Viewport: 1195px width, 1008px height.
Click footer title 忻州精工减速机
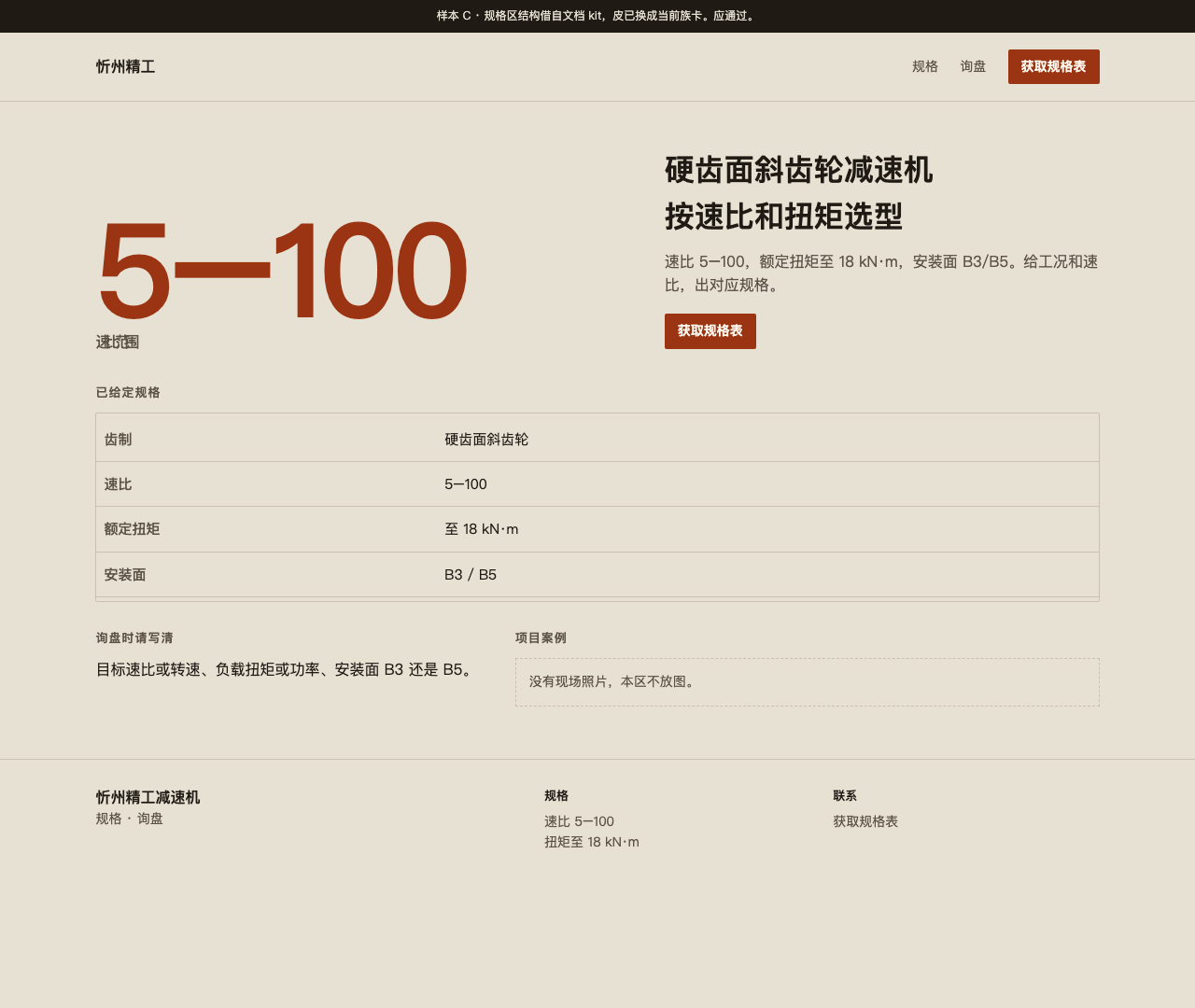click(x=148, y=798)
